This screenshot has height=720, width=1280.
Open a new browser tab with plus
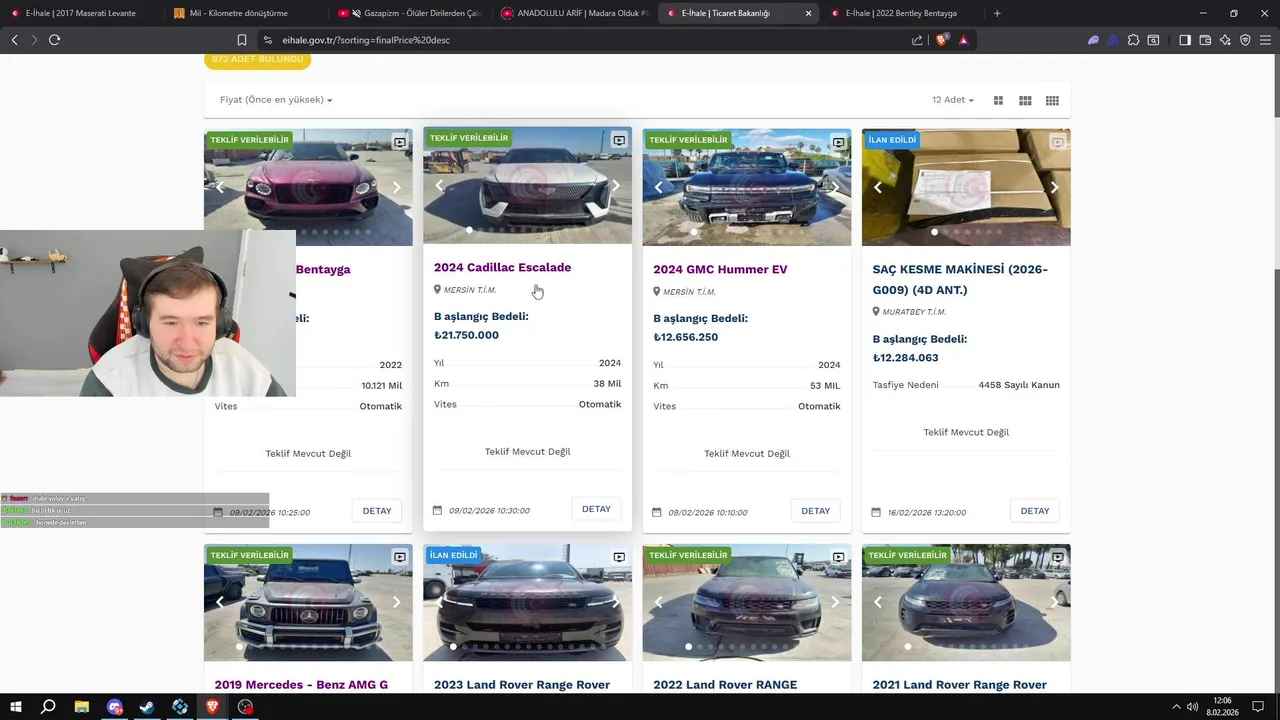(997, 13)
